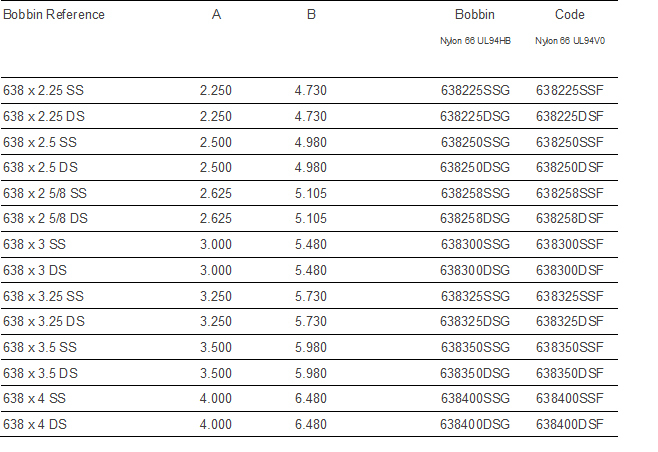This screenshot has height=452, width=658.
Task: Click column header A
Action: coord(216,15)
